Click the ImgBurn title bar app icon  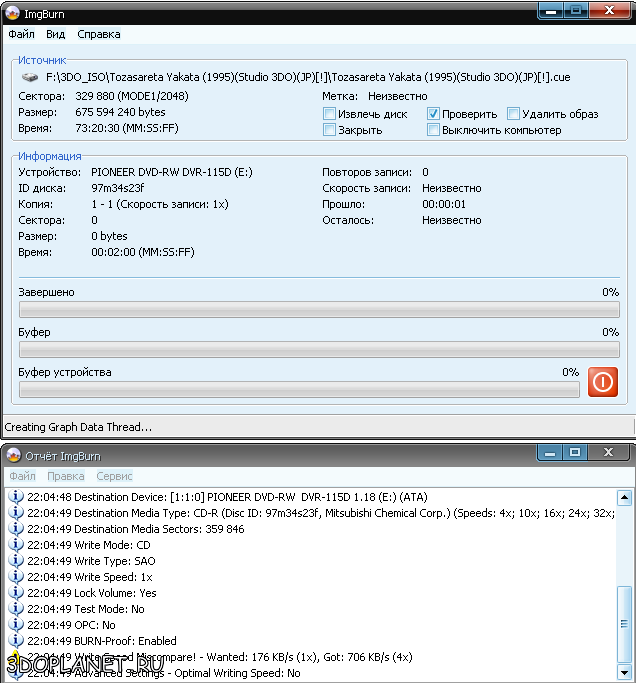point(14,11)
